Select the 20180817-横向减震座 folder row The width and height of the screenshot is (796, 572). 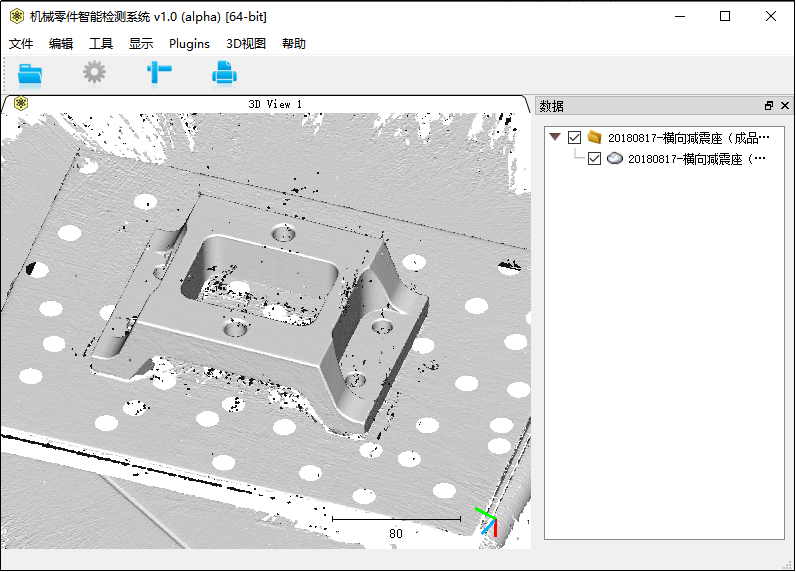point(688,138)
